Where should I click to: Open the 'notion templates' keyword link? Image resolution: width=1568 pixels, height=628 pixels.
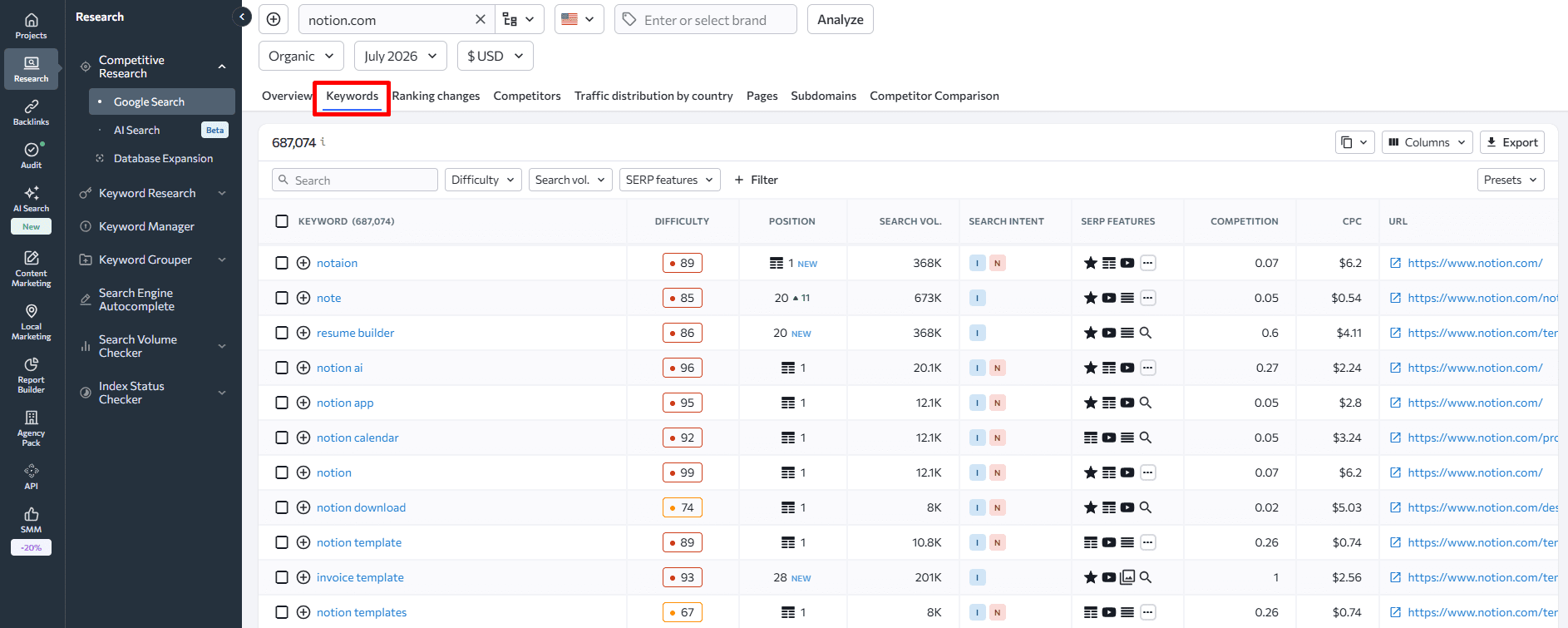click(362, 612)
